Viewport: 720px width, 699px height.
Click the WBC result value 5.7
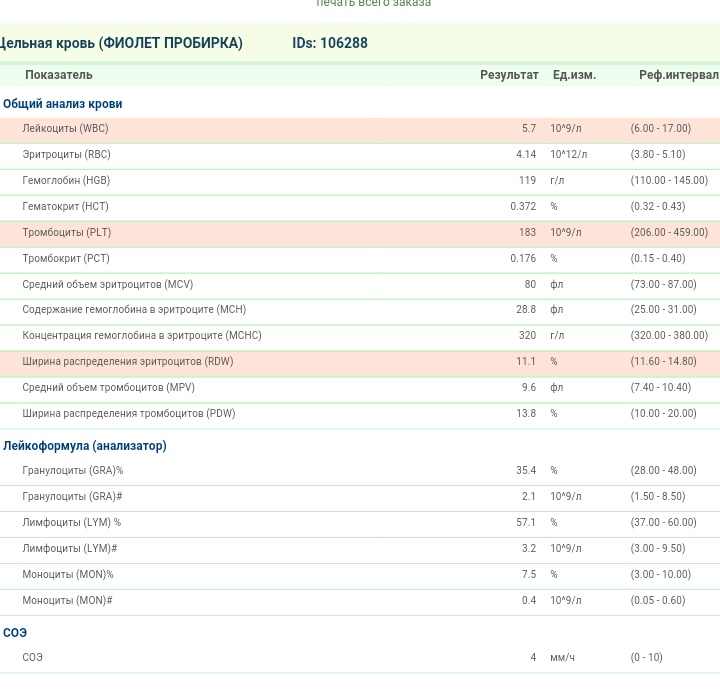(x=529, y=129)
